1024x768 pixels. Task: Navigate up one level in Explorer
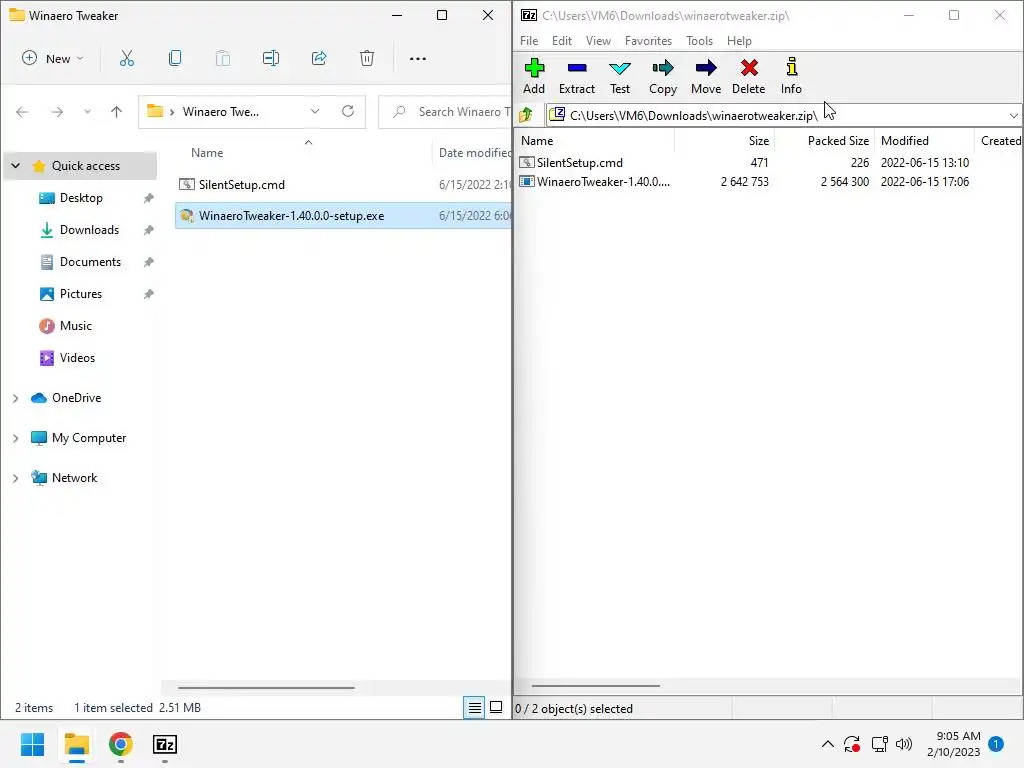[116, 112]
